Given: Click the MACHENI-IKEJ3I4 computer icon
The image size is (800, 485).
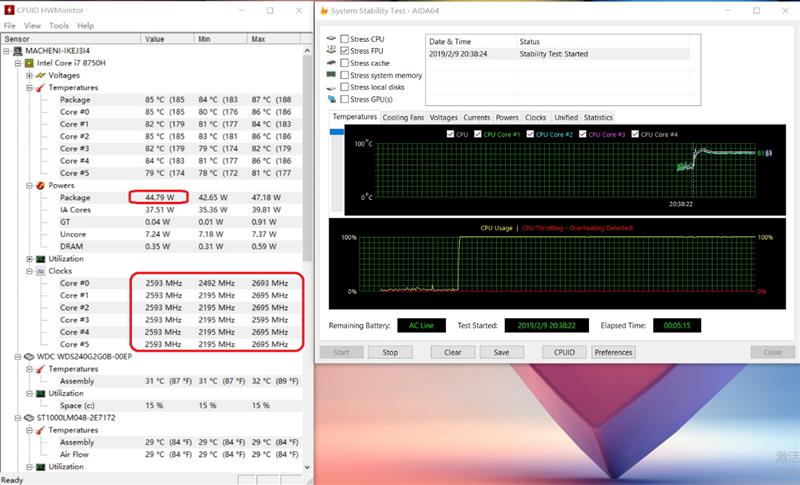Looking at the screenshot, I should (x=18, y=50).
